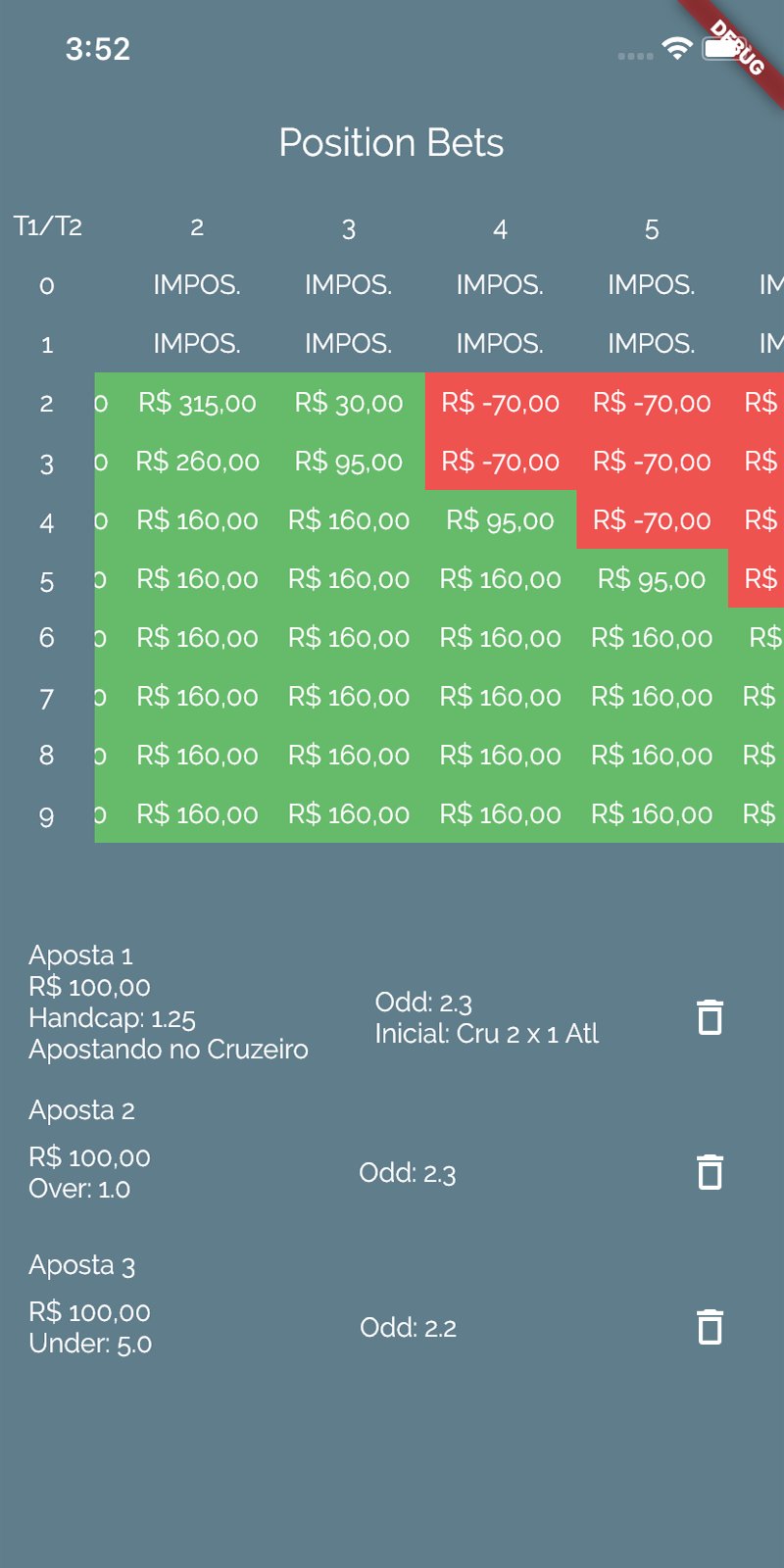Tap the Wi-Fi status icon
Screen dimensions: 784x1568
coord(677,48)
